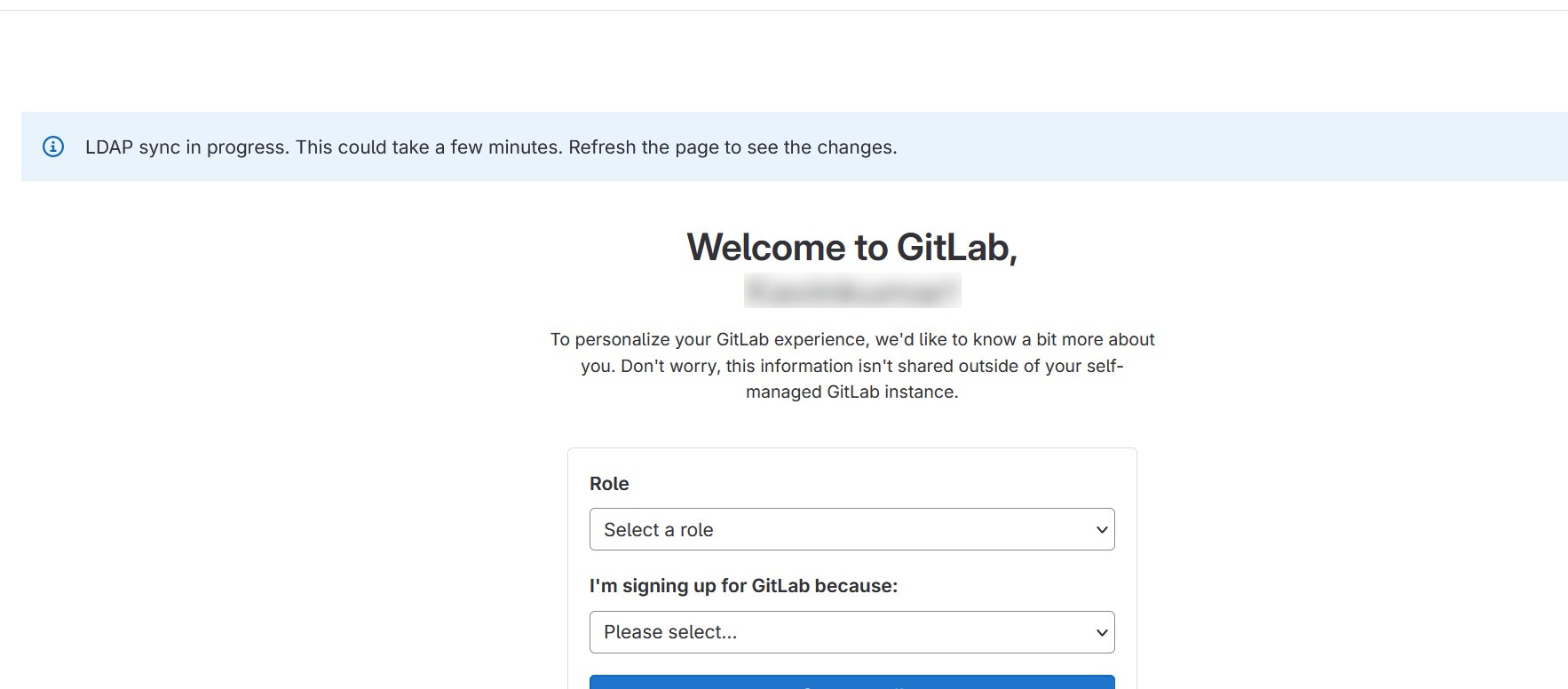Click the chevron arrow of the Role dropdown
The height and width of the screenshot is (689, 1568).
click(x=1101, y=530)
